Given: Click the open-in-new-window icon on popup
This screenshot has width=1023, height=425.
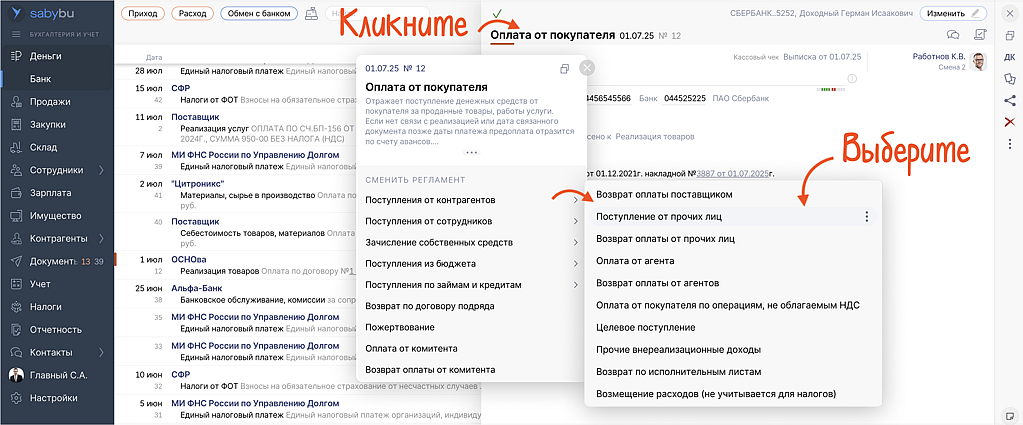Looking at the screenshot, I should click(x=564, y=68).
